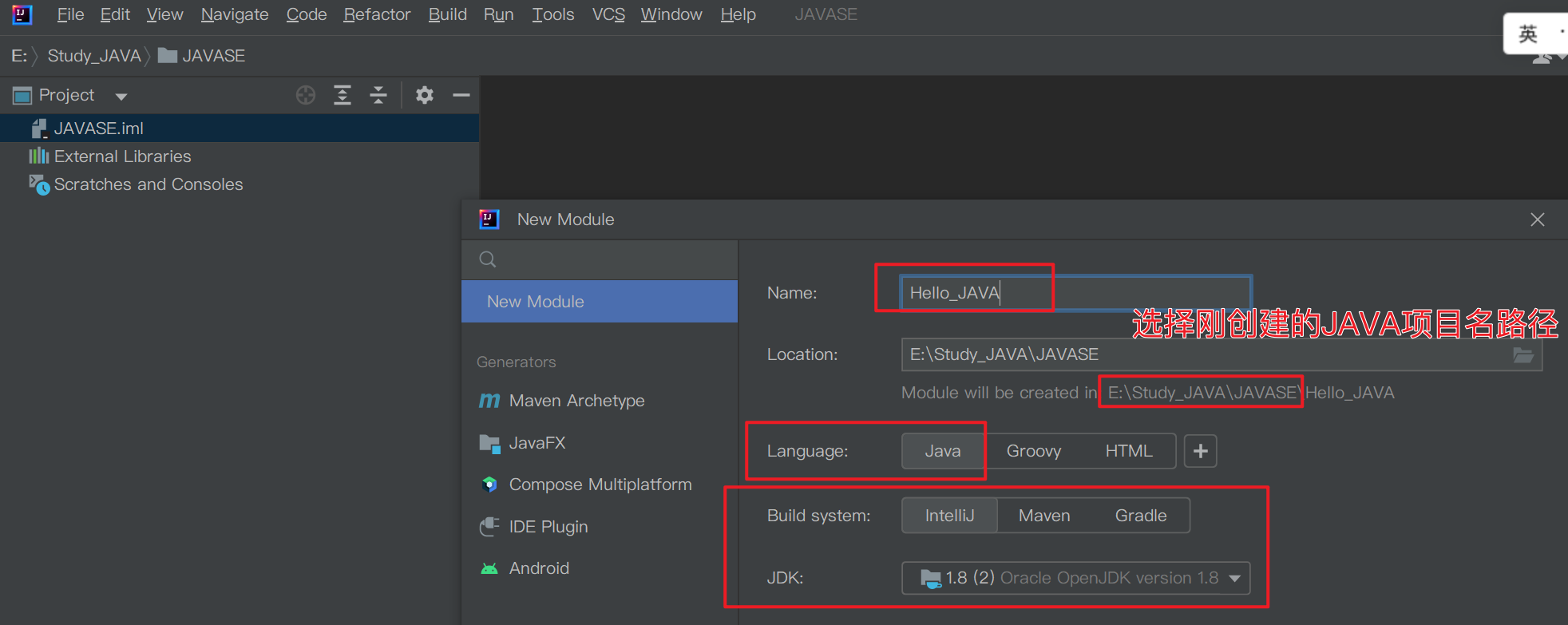This screenshot has height=625, width=1568.
Task: Click the JAVASE.iml file icon
Action: point(39,129)
